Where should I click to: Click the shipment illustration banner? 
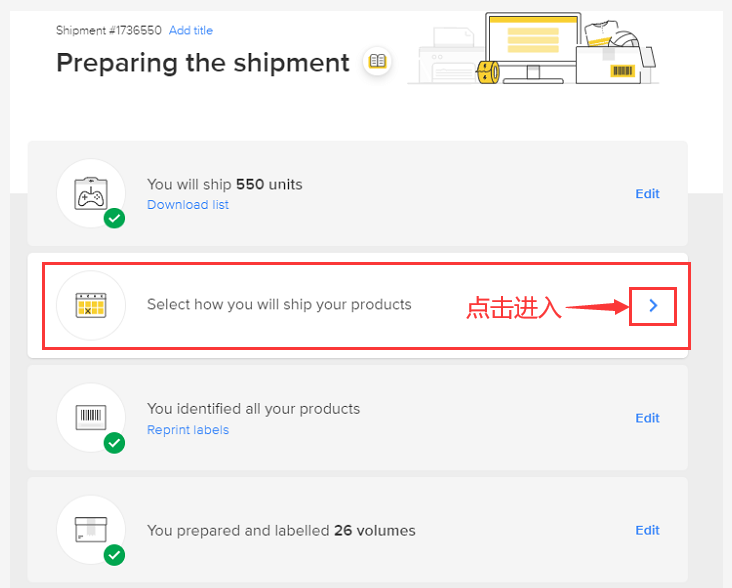pos(532,48)
